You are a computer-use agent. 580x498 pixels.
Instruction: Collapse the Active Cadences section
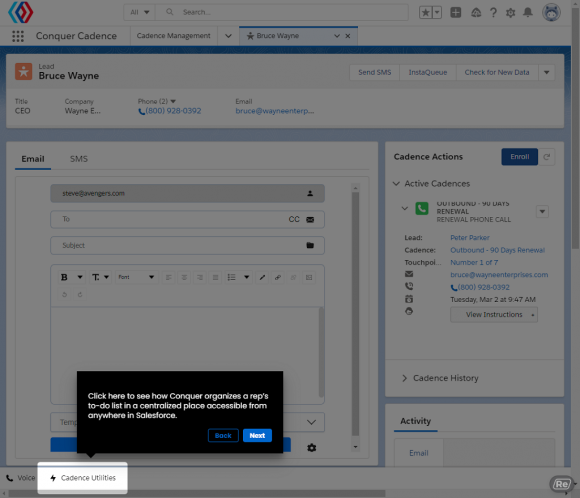coord(396,184)
